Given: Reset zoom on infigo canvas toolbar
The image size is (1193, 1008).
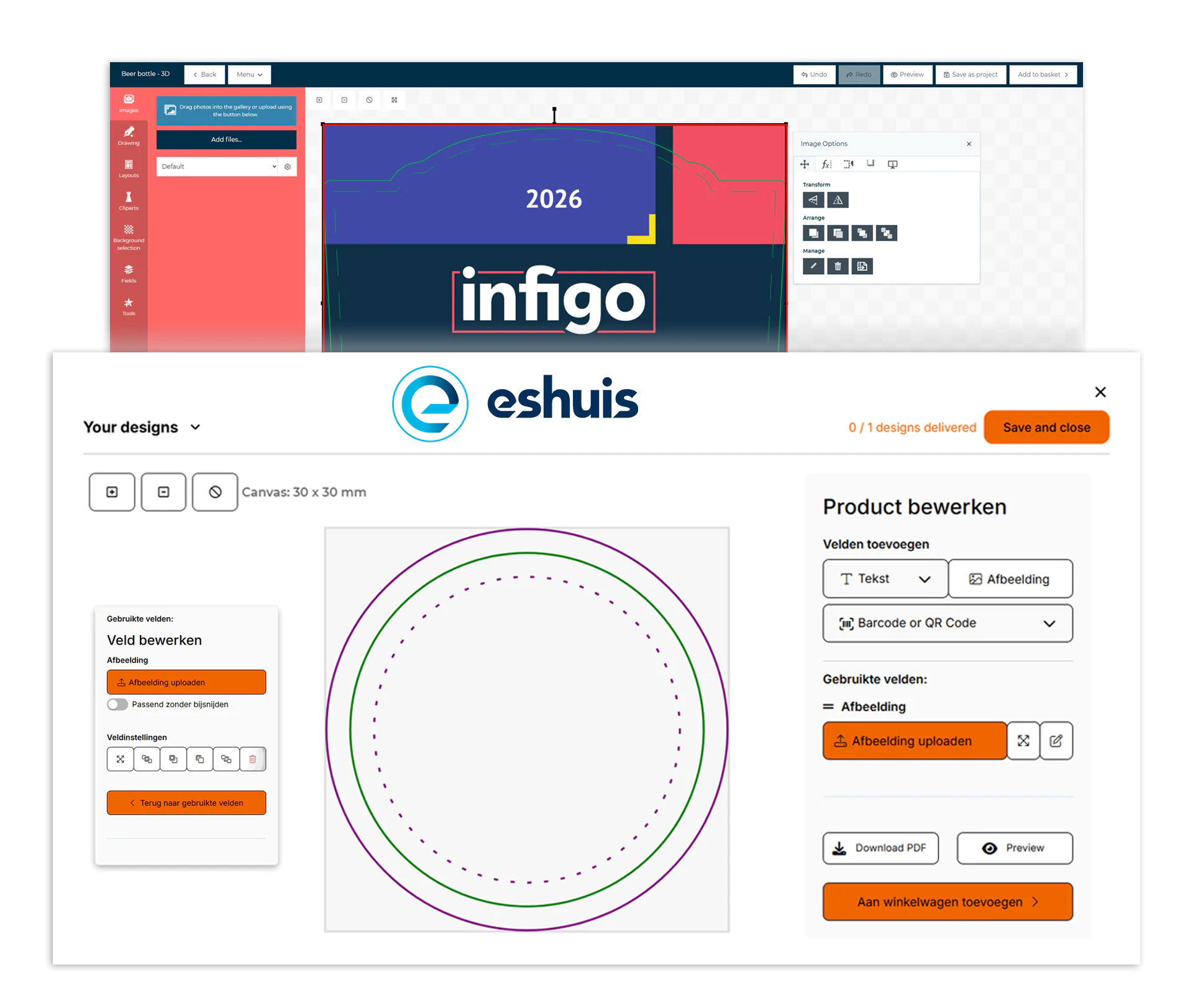Looking at the screenshot, I should (369, 100).
